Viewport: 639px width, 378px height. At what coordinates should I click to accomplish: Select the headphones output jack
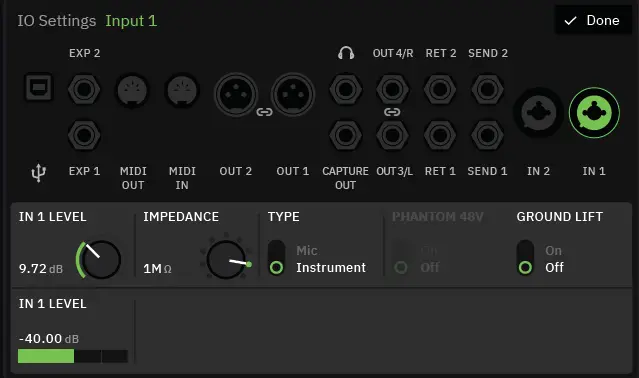[346, 89]
